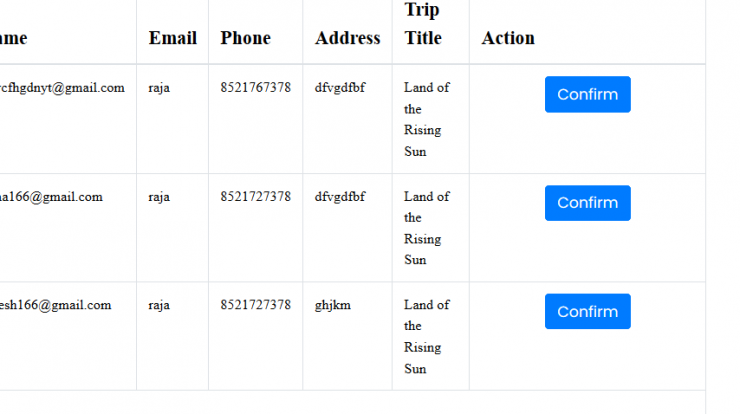Click Land of the Rising Sun in last row

[x=427, y=337]
